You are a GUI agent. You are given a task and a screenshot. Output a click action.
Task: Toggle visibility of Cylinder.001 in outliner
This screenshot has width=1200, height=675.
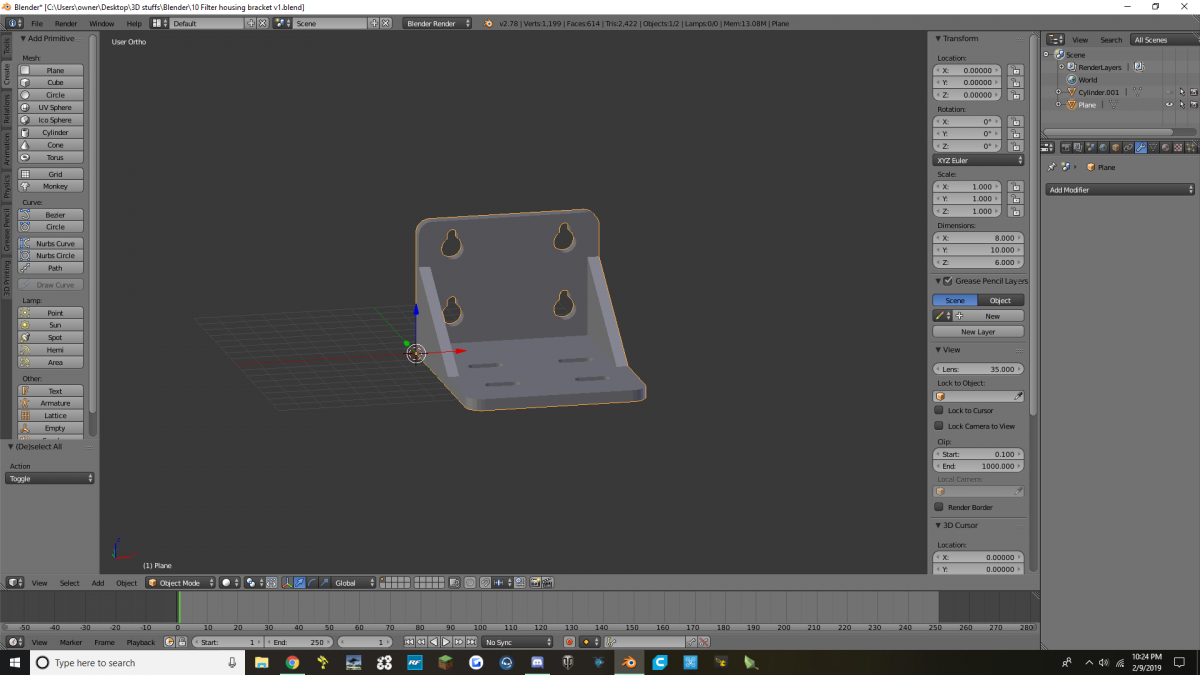(1169, 92)
